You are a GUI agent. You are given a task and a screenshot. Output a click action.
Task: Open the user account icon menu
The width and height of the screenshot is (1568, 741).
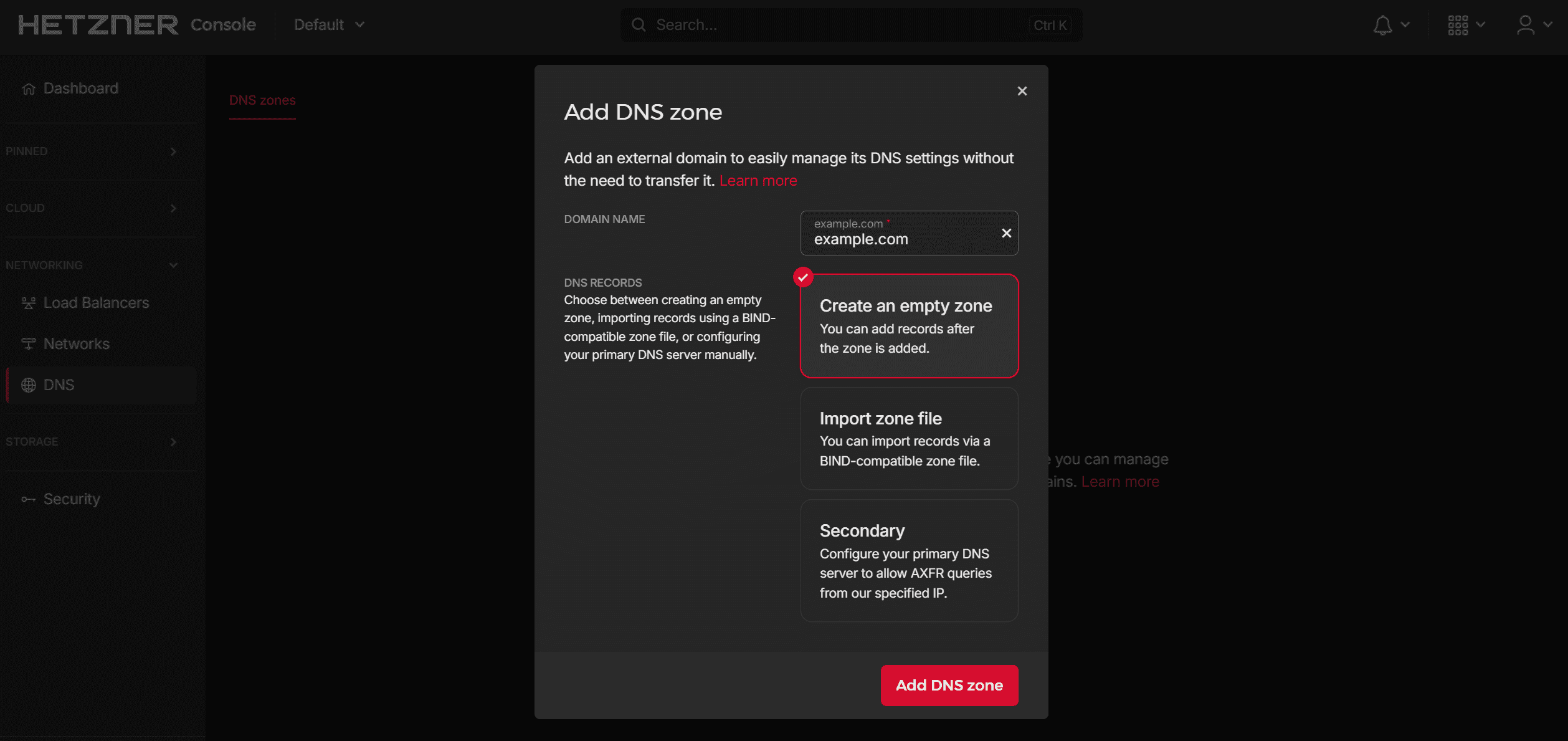(x=1526, y=25)
